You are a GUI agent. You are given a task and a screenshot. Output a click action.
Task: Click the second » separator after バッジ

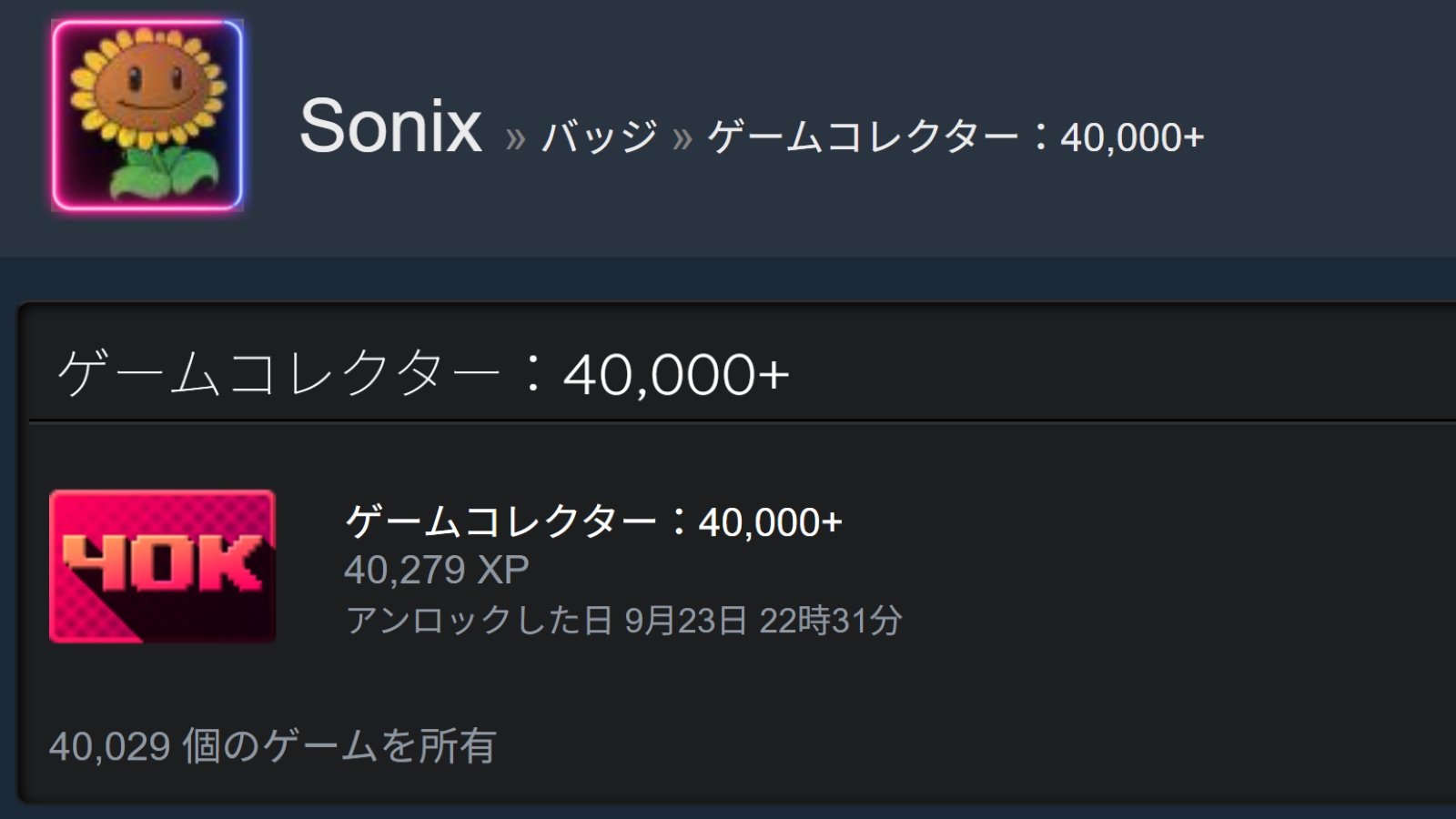click(x=682, y=138)
